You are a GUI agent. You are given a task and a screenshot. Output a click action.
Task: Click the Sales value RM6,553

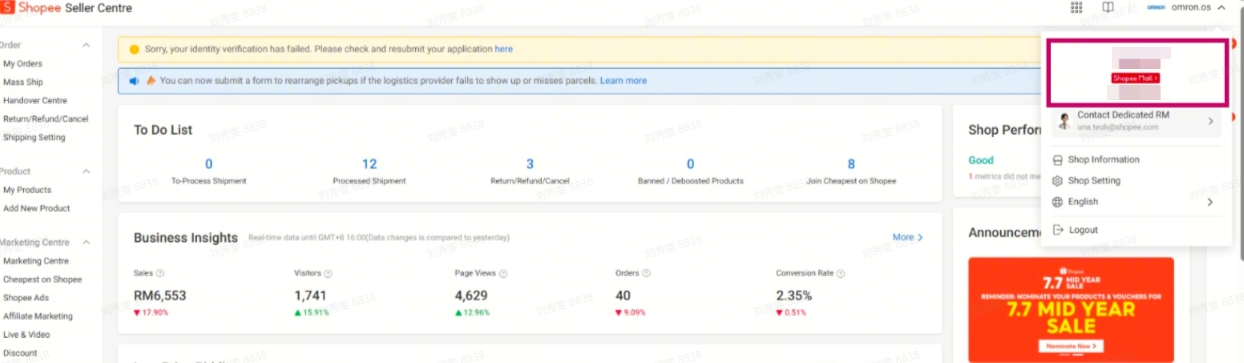pyautogui.click(x=160, y=296)
